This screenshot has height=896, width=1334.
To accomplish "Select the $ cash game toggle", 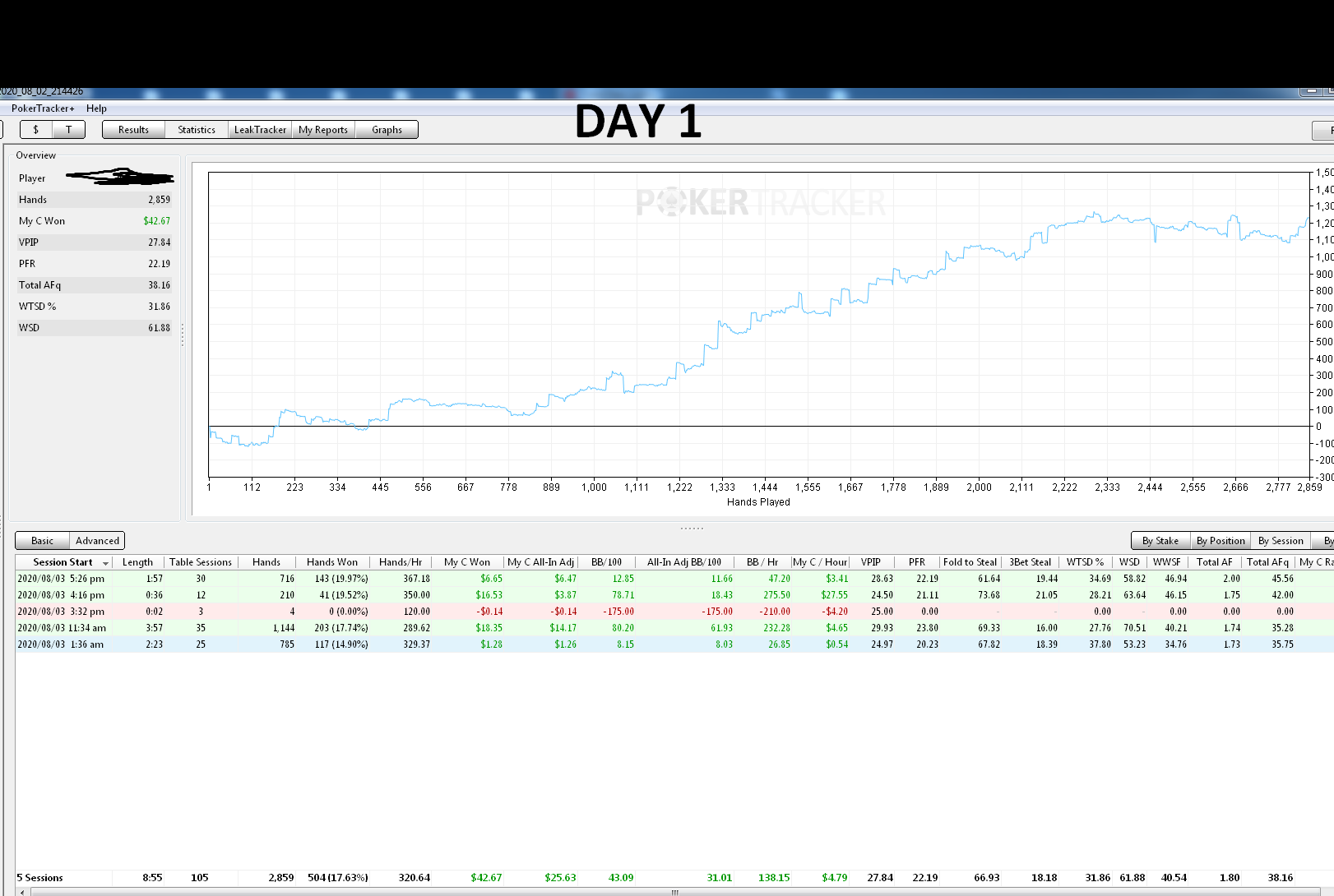I will pyautogui.click(x=35, y=130).
